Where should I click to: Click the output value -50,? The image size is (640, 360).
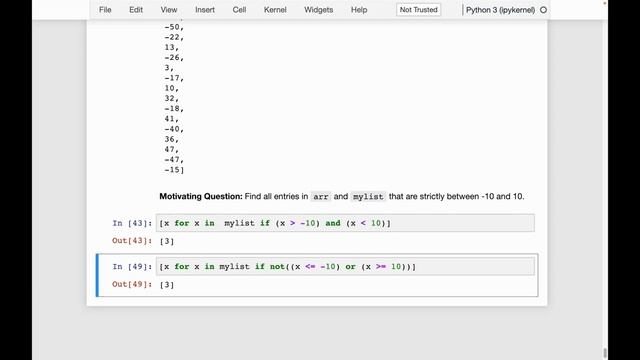click(x=174, y=27)
